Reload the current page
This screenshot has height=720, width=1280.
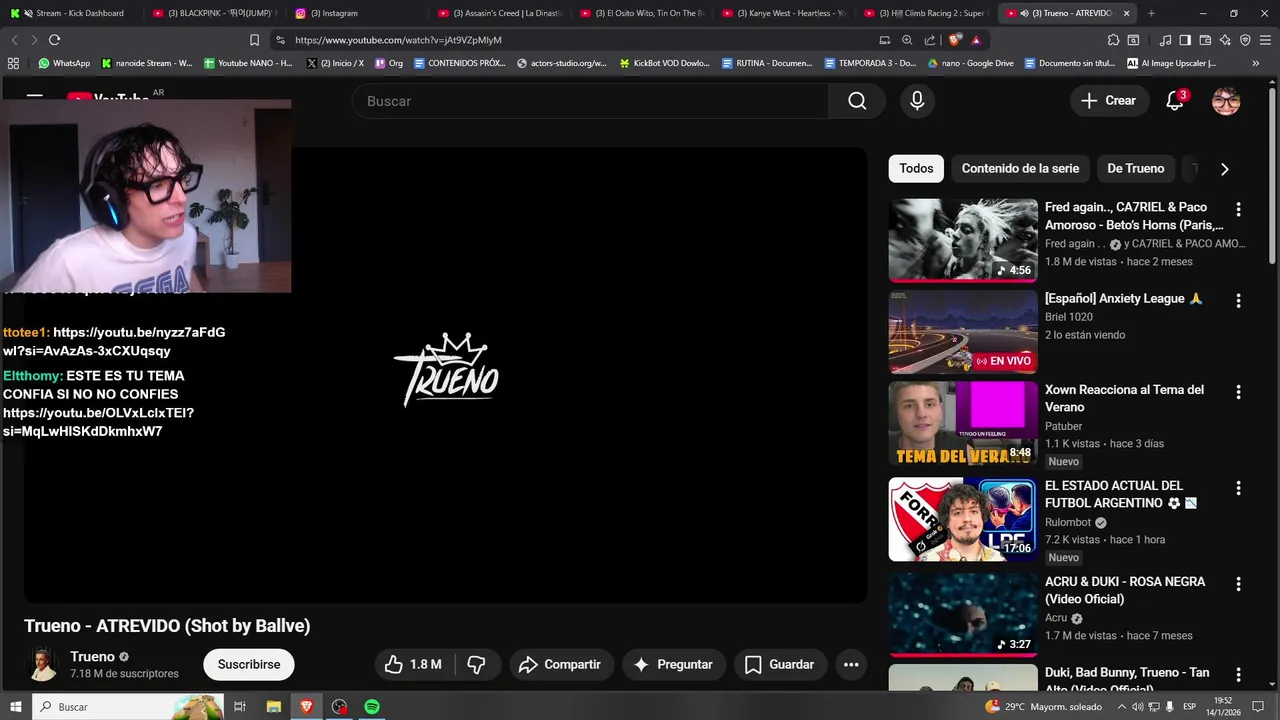coord(54,40)
